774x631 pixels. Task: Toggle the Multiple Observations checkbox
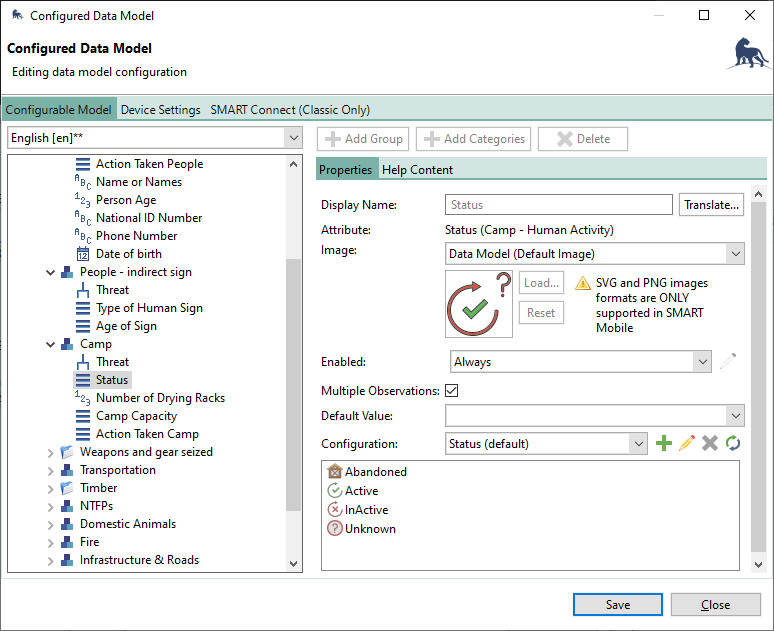(452, 390)
